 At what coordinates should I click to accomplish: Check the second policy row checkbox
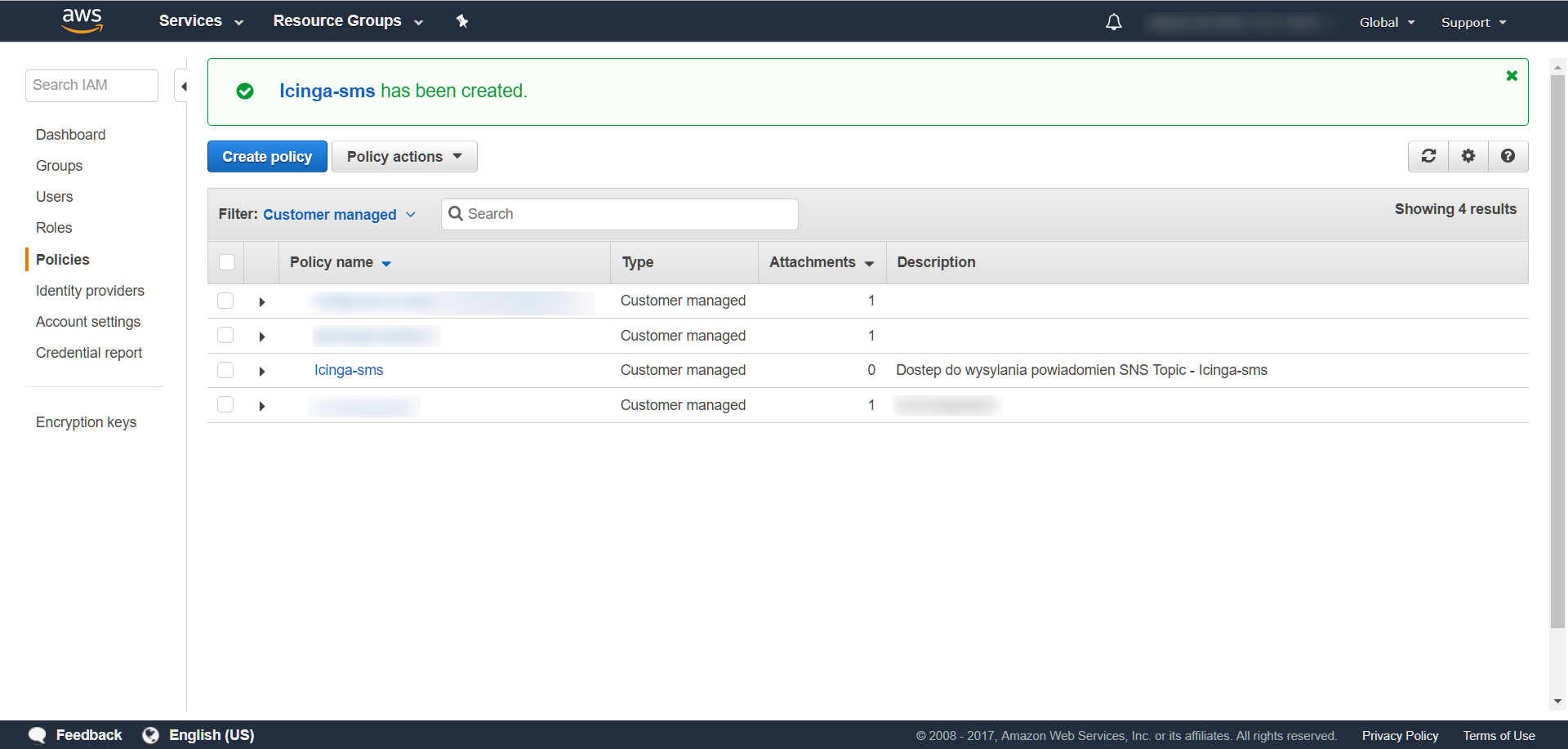click(x=225, y=335)
